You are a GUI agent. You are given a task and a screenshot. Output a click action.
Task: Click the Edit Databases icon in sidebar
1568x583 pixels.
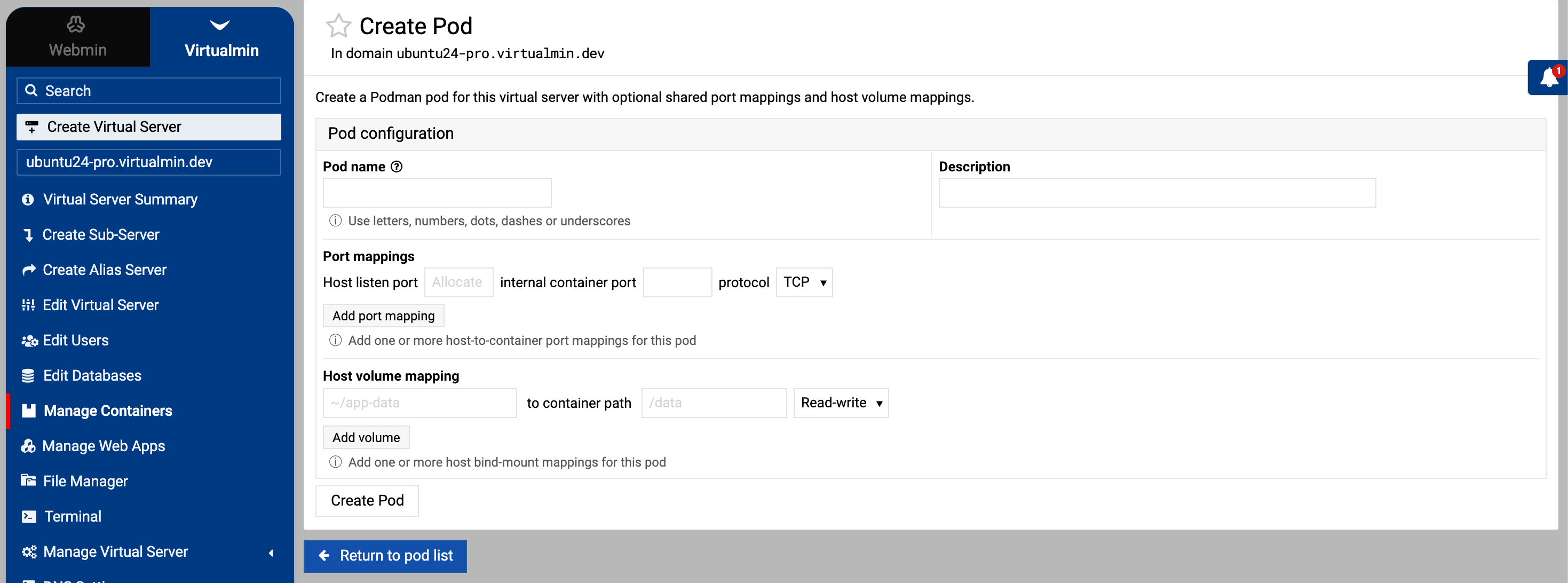point(28,376)
